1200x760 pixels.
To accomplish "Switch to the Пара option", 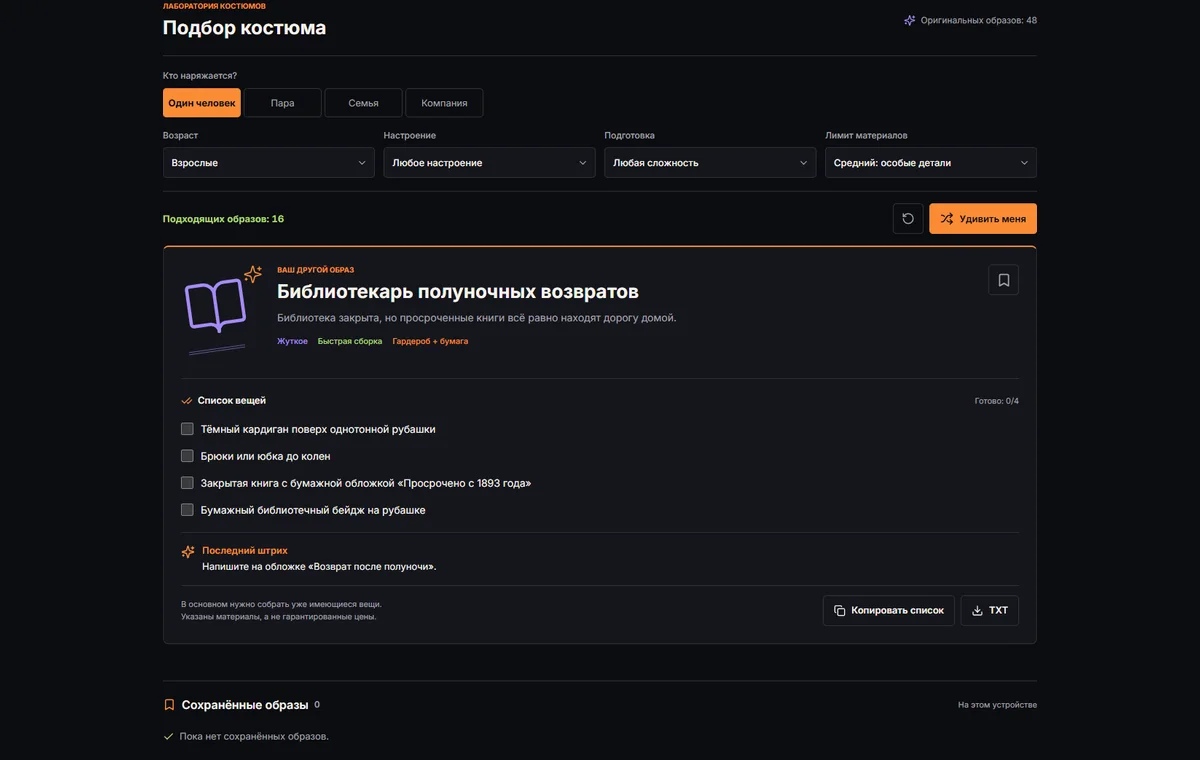I will [283, 103].
